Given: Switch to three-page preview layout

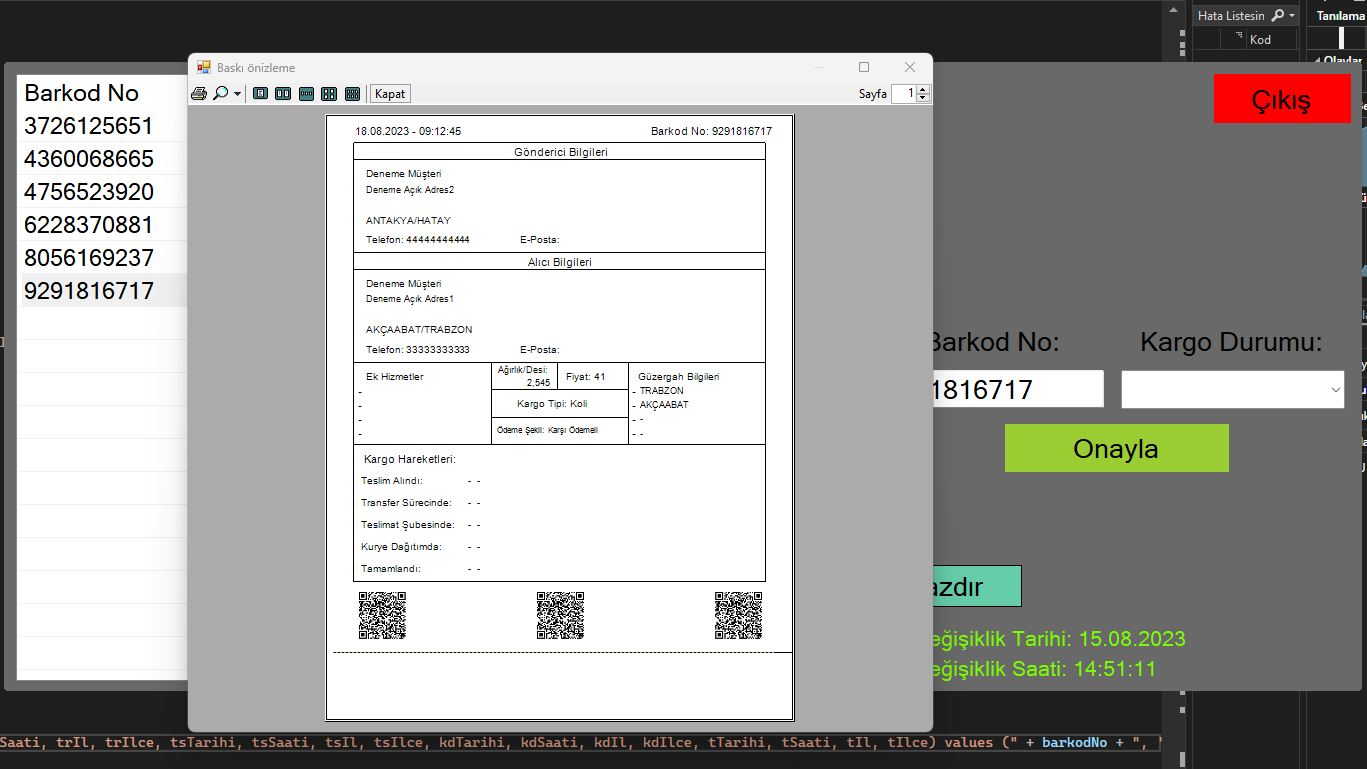Looking at the screenshot, I should (x=306, y=93).
